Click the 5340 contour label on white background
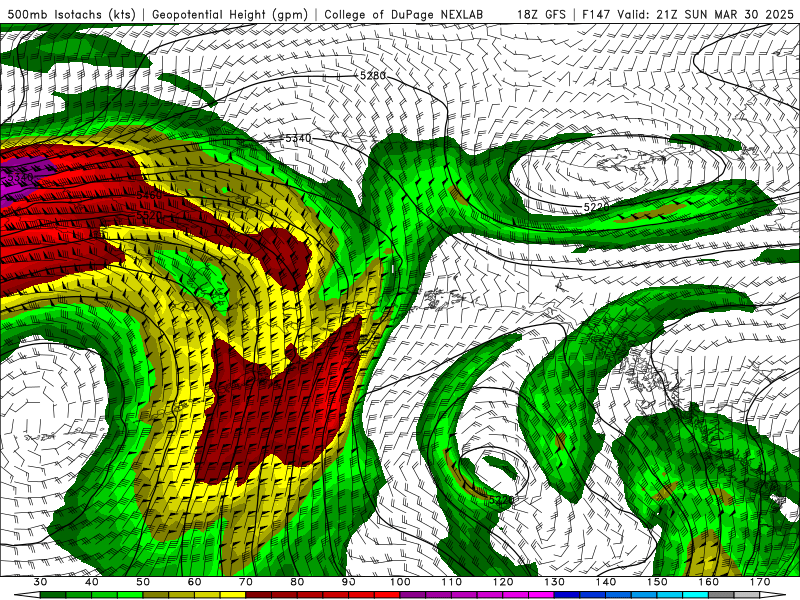This screenshot has height=600, width=800. click(x=297, y=138)
